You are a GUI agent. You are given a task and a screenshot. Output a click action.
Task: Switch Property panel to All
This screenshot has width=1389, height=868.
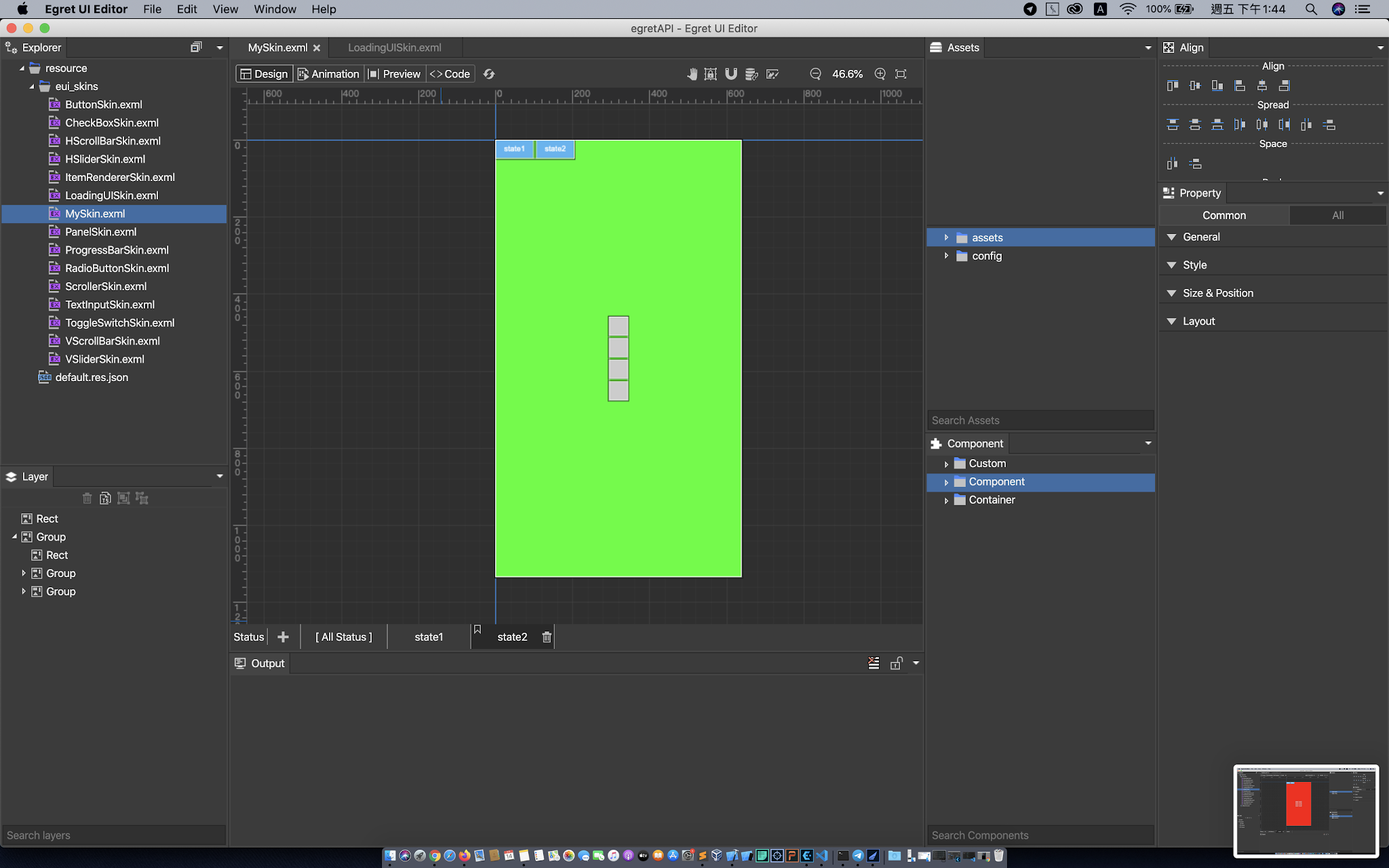1337,215
